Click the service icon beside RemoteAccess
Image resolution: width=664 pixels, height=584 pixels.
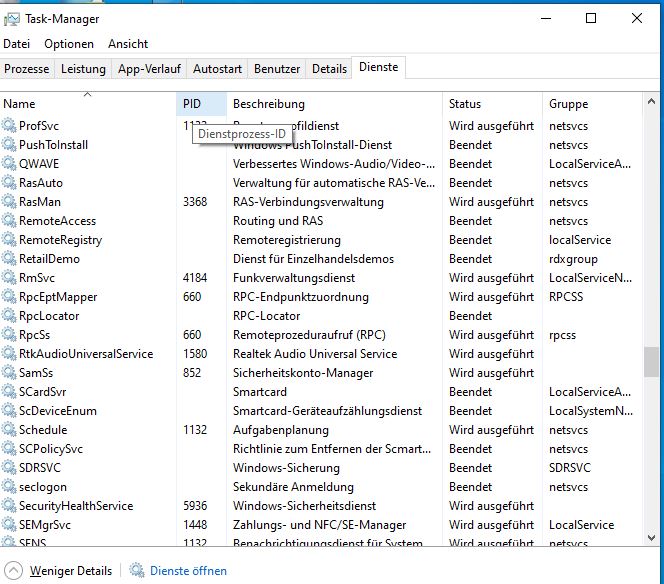9,221
